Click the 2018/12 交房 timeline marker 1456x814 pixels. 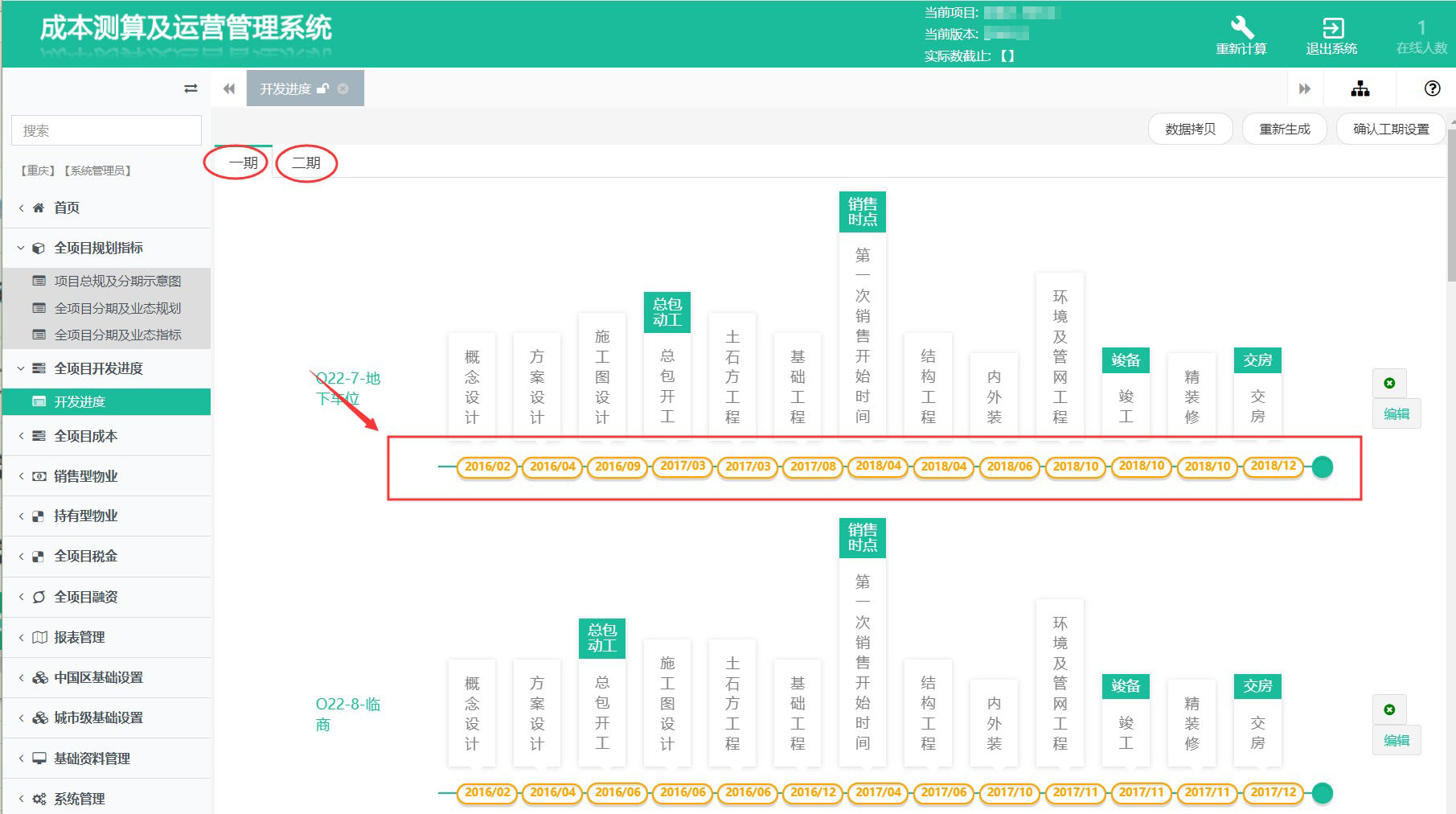click(1273, 467)
